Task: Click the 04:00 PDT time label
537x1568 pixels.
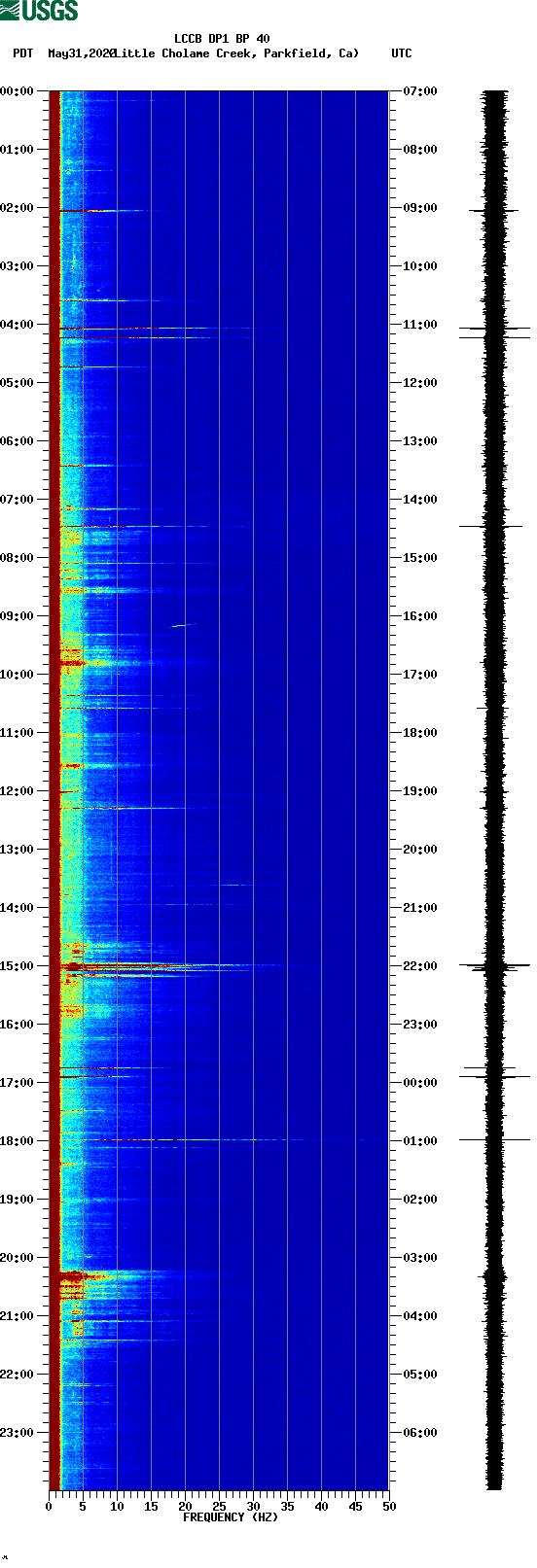Action: tap(18, 325)
